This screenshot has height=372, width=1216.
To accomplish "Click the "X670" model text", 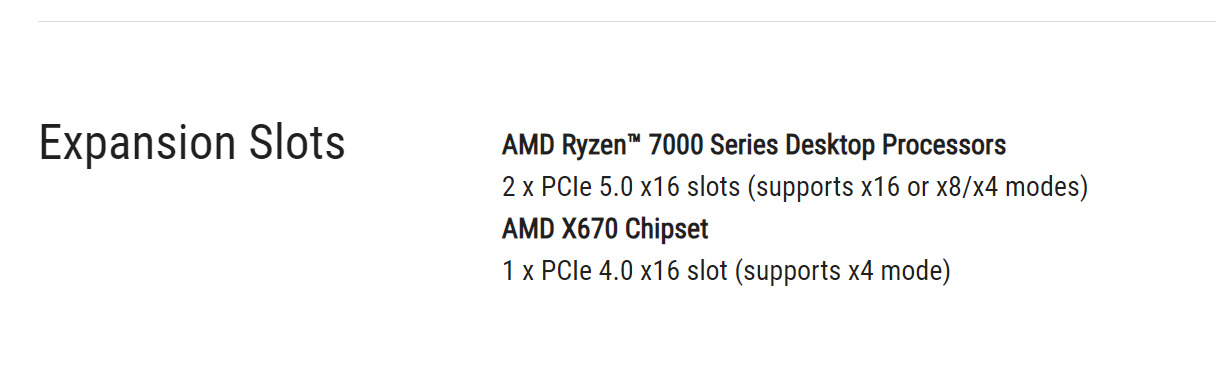I will [587, 229].
